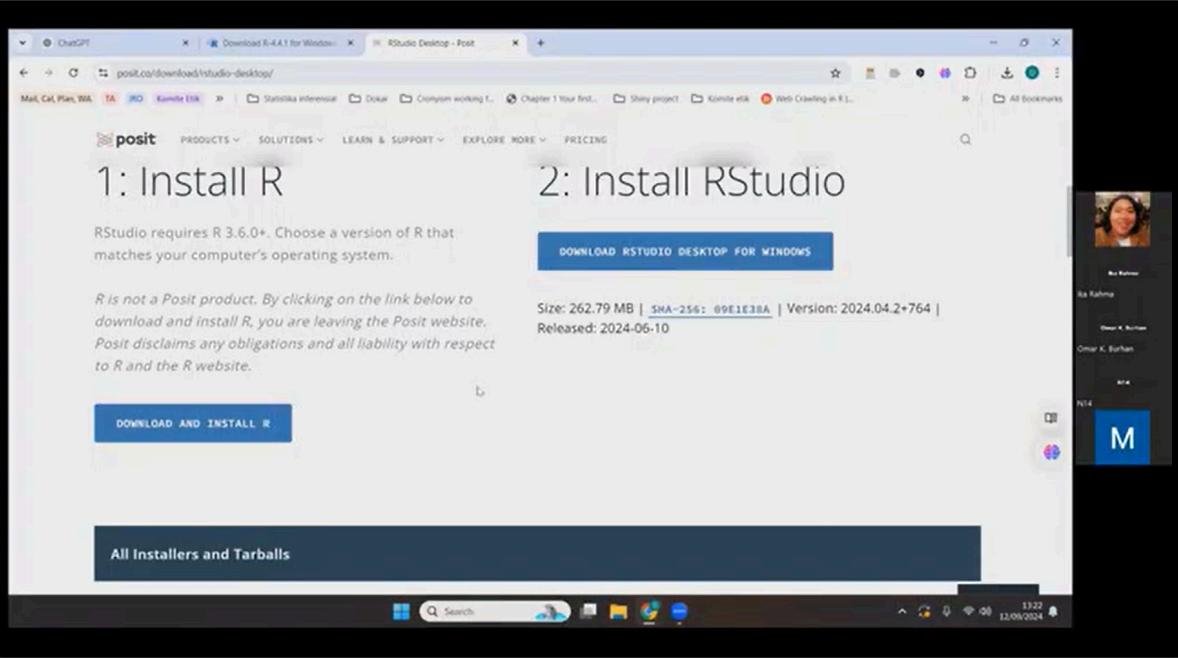Click Download RStudio Desktop for Windows button
This screenshot has width=1178, height=658.
click(x=685, y=252)
